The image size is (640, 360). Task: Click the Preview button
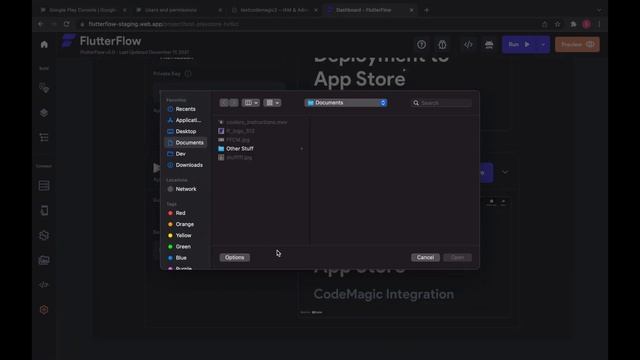[x=577, y=44]
